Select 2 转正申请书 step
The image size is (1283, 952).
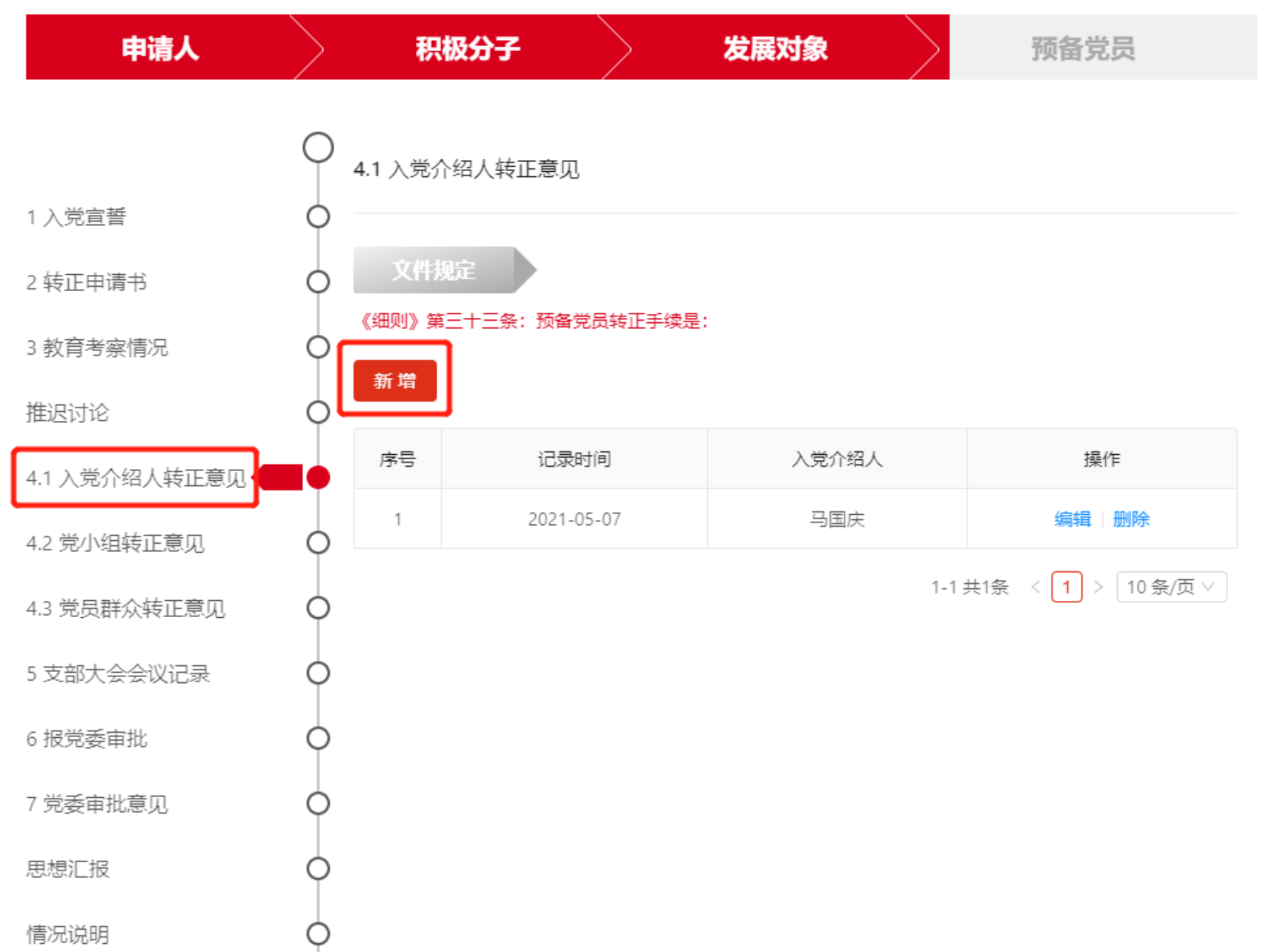tap(87, 282)
